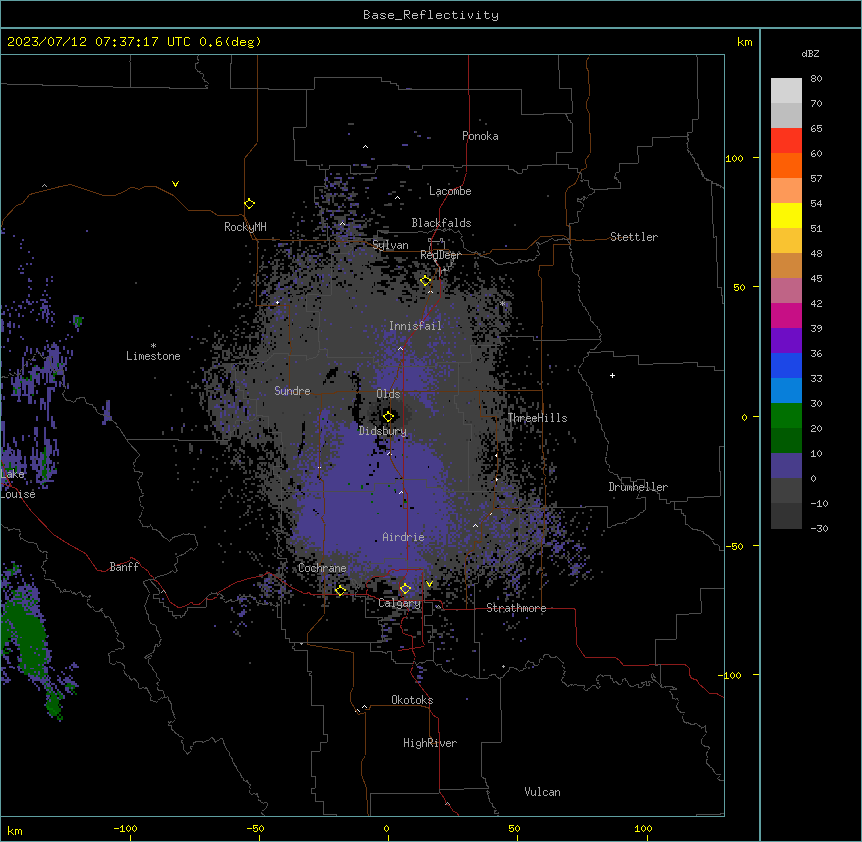Click the Sylvan label on the map
Image resolution: width=862 pixels, height=842 pixels.
[x=390, y=245]
